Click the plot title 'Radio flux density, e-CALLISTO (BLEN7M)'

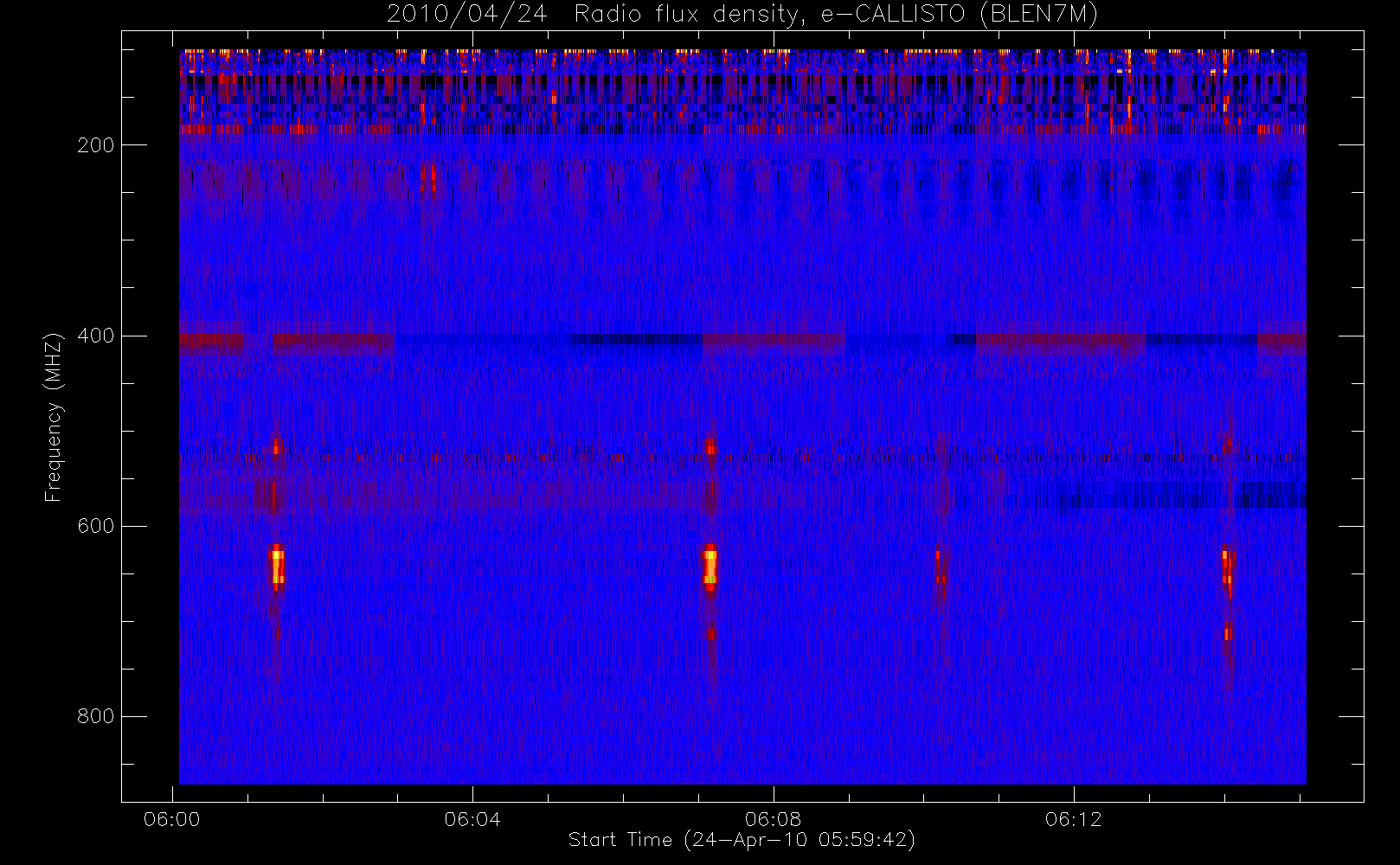(836, 15)
